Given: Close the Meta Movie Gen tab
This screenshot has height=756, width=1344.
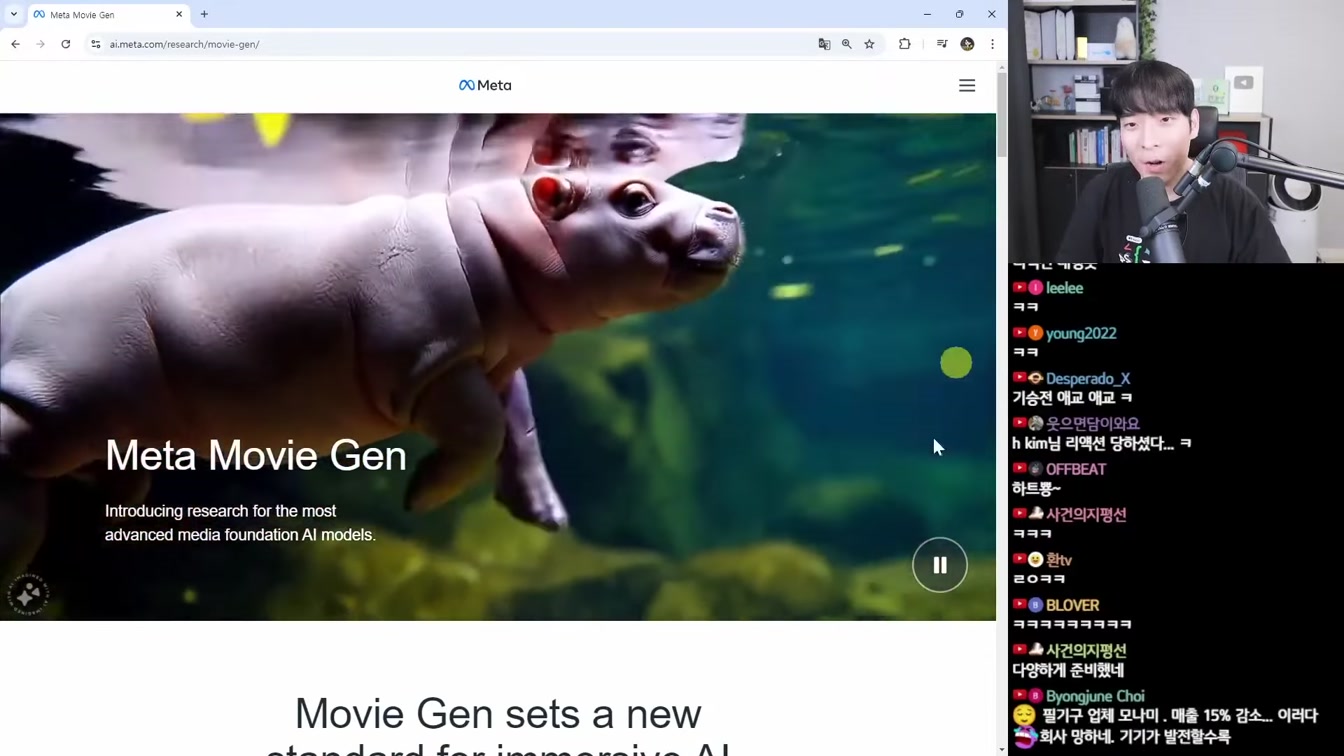Looking at the screenshot, I should click(x=179, y=15).
